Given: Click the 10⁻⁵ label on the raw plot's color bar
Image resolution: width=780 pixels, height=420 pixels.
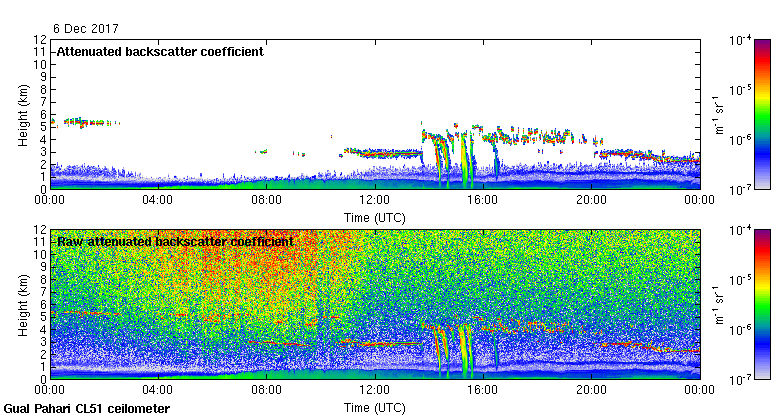Looking at the screenshot, I should (741, 280).
